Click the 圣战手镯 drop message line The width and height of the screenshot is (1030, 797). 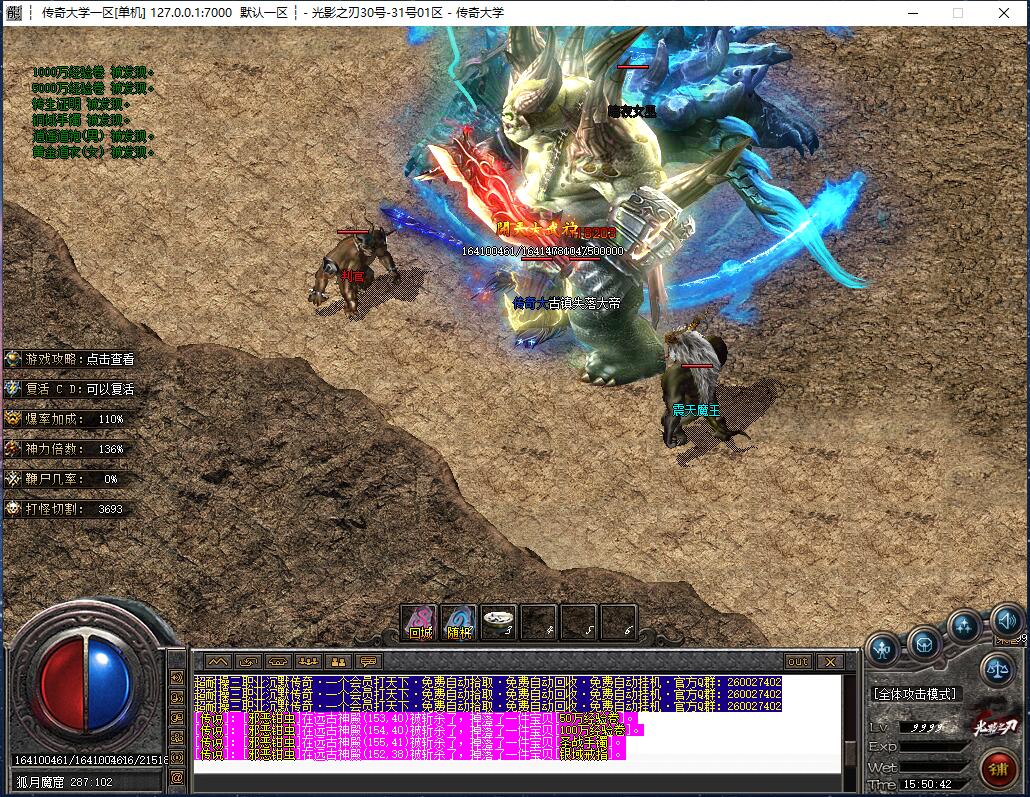click(x=410, y=742)
